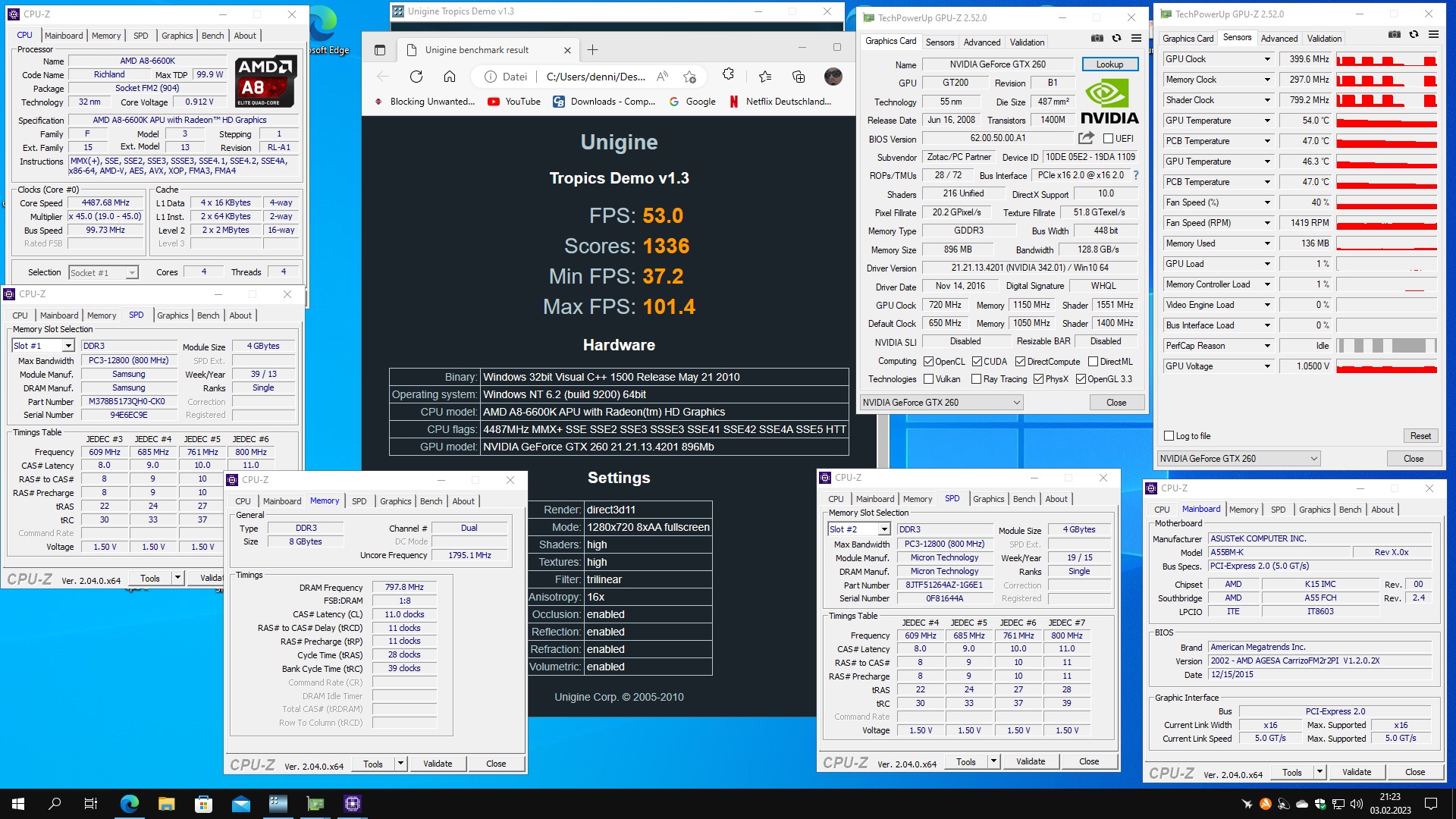Click the refresh icon in GPU-Z Graphics Card window
The image size is (1456, 819).
1116,38
